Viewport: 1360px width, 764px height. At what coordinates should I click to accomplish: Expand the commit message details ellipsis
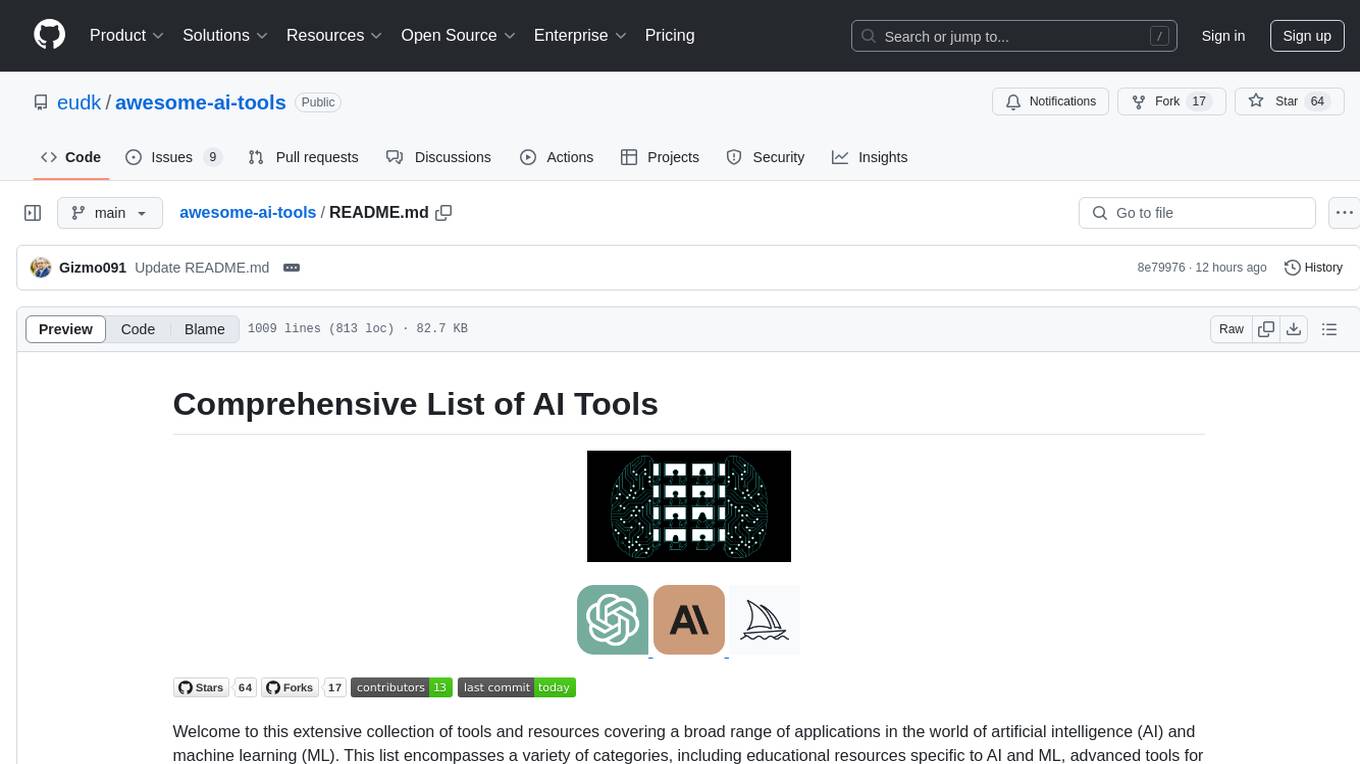(292, 268)
